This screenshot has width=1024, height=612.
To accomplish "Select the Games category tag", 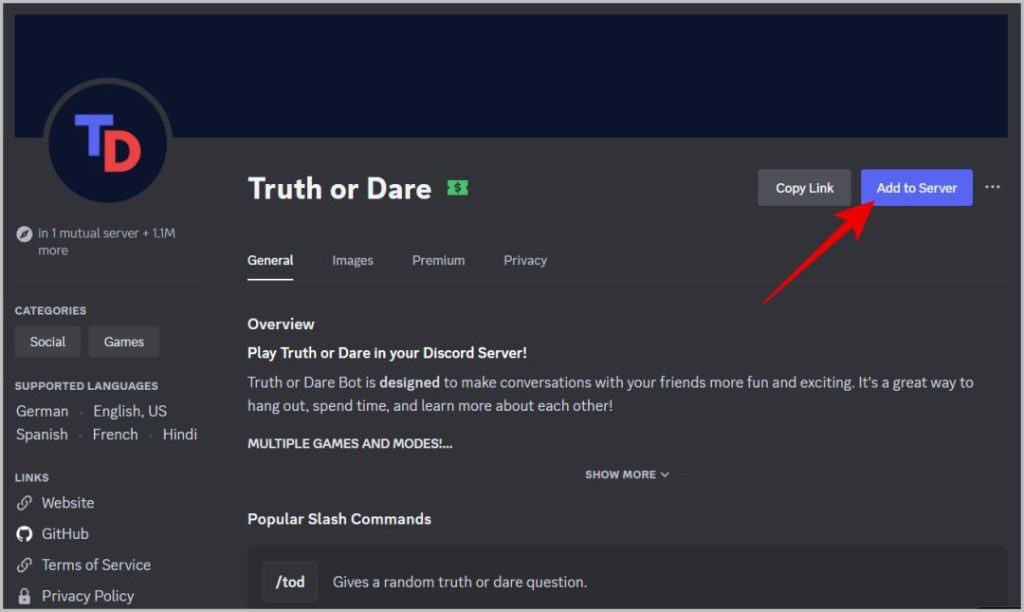I will click(123, 342).
